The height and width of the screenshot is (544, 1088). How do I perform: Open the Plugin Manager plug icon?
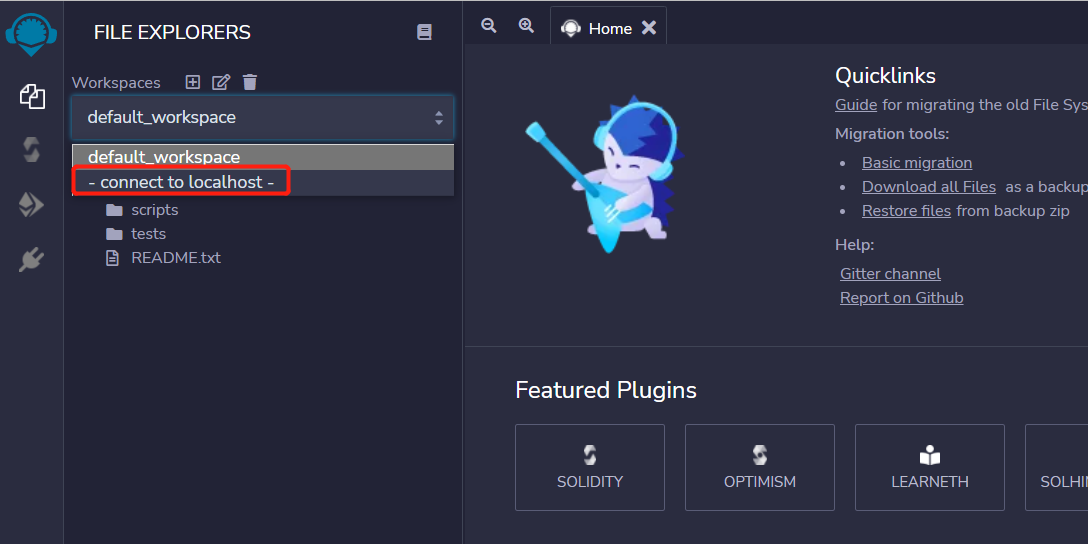click(x=32, y=260)
